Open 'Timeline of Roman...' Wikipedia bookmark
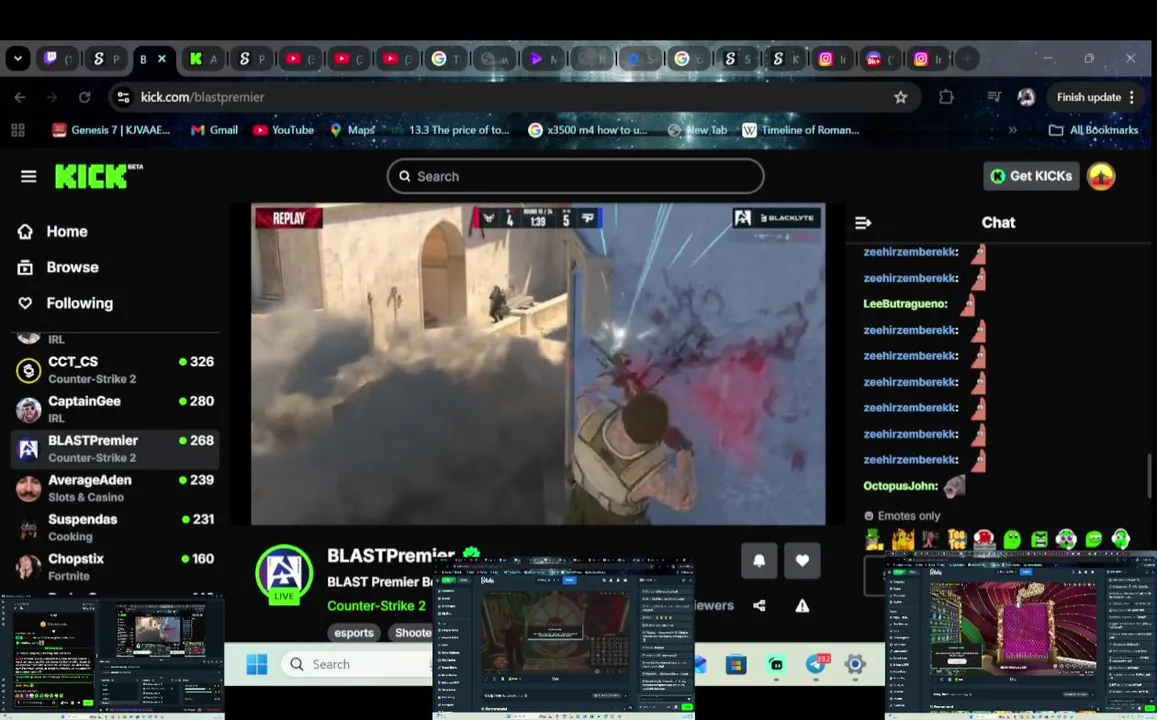Viewport: 1157px width, 720px height. coord(801,130)
